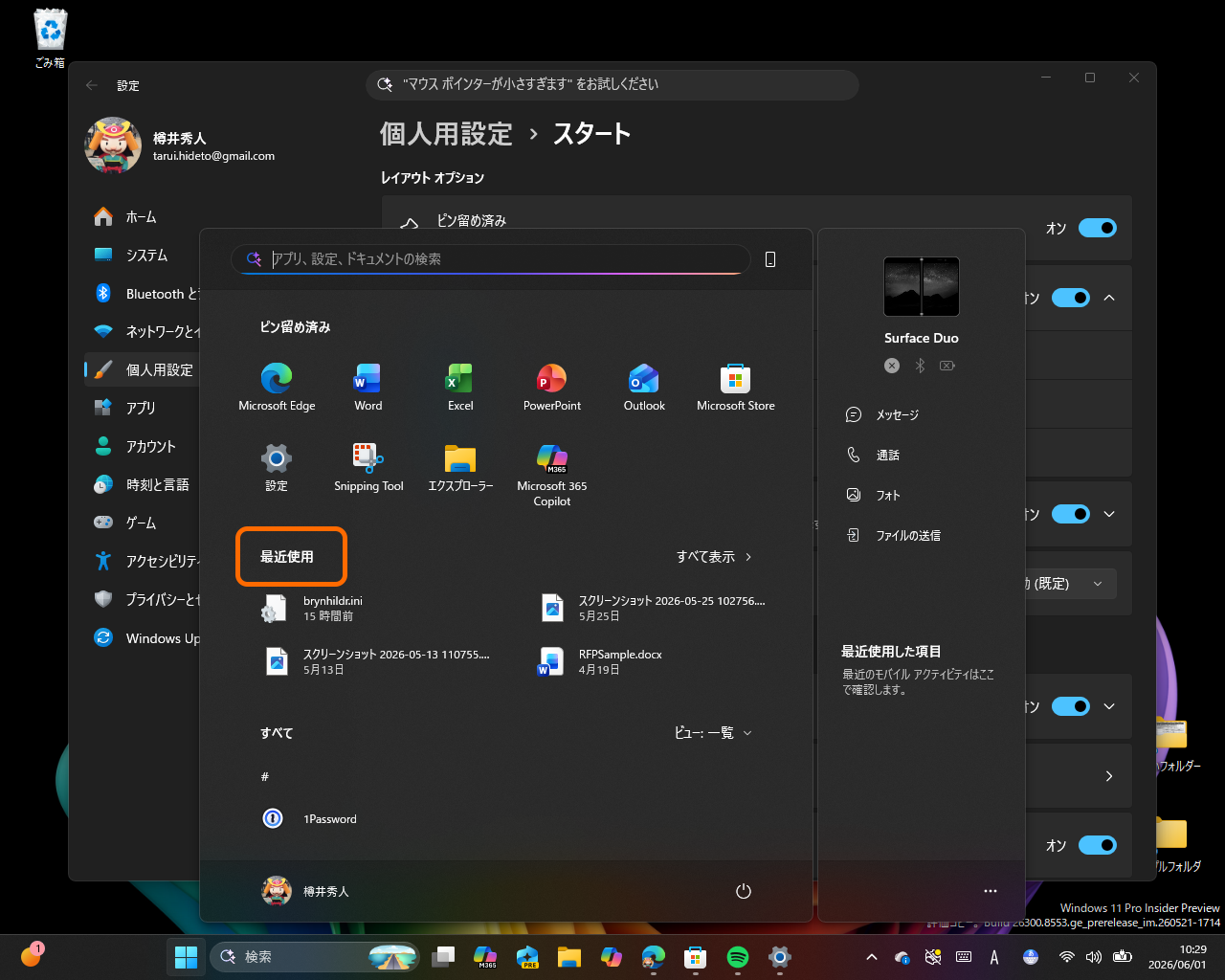Screen dimensions: 1225x980
Task: Open the (既定) dropdown in Settings
Action: (x=1069, y=584)
